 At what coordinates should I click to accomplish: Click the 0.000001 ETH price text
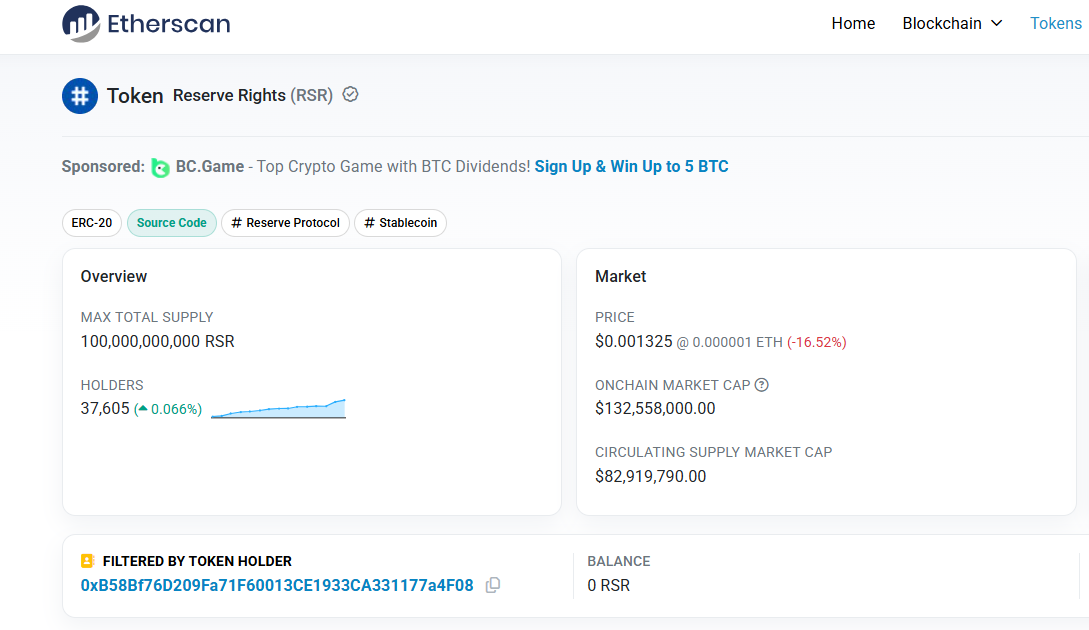738,342
